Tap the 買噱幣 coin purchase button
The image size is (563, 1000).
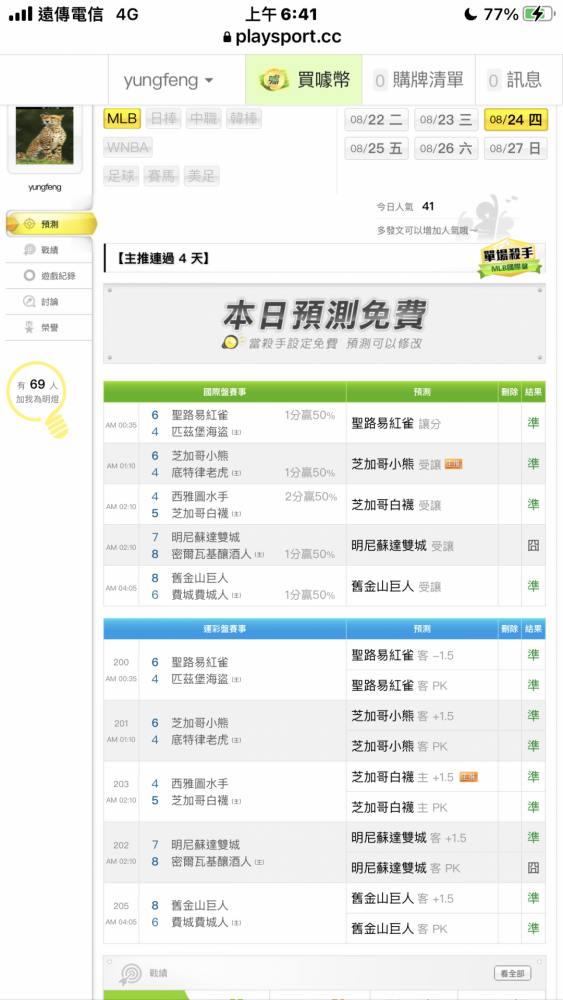point(303,80)
